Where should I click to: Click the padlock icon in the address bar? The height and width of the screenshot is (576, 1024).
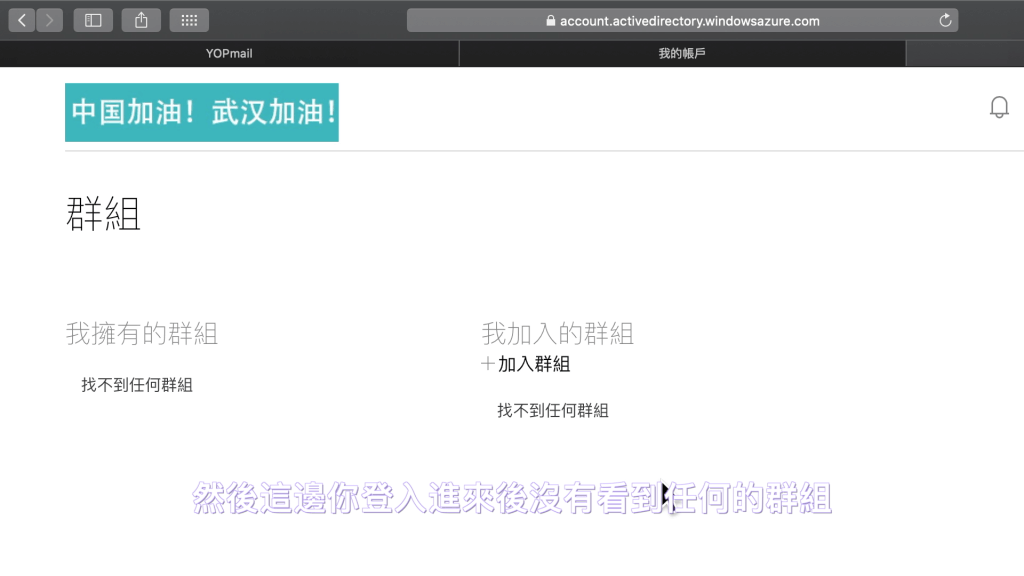(551, 21)
